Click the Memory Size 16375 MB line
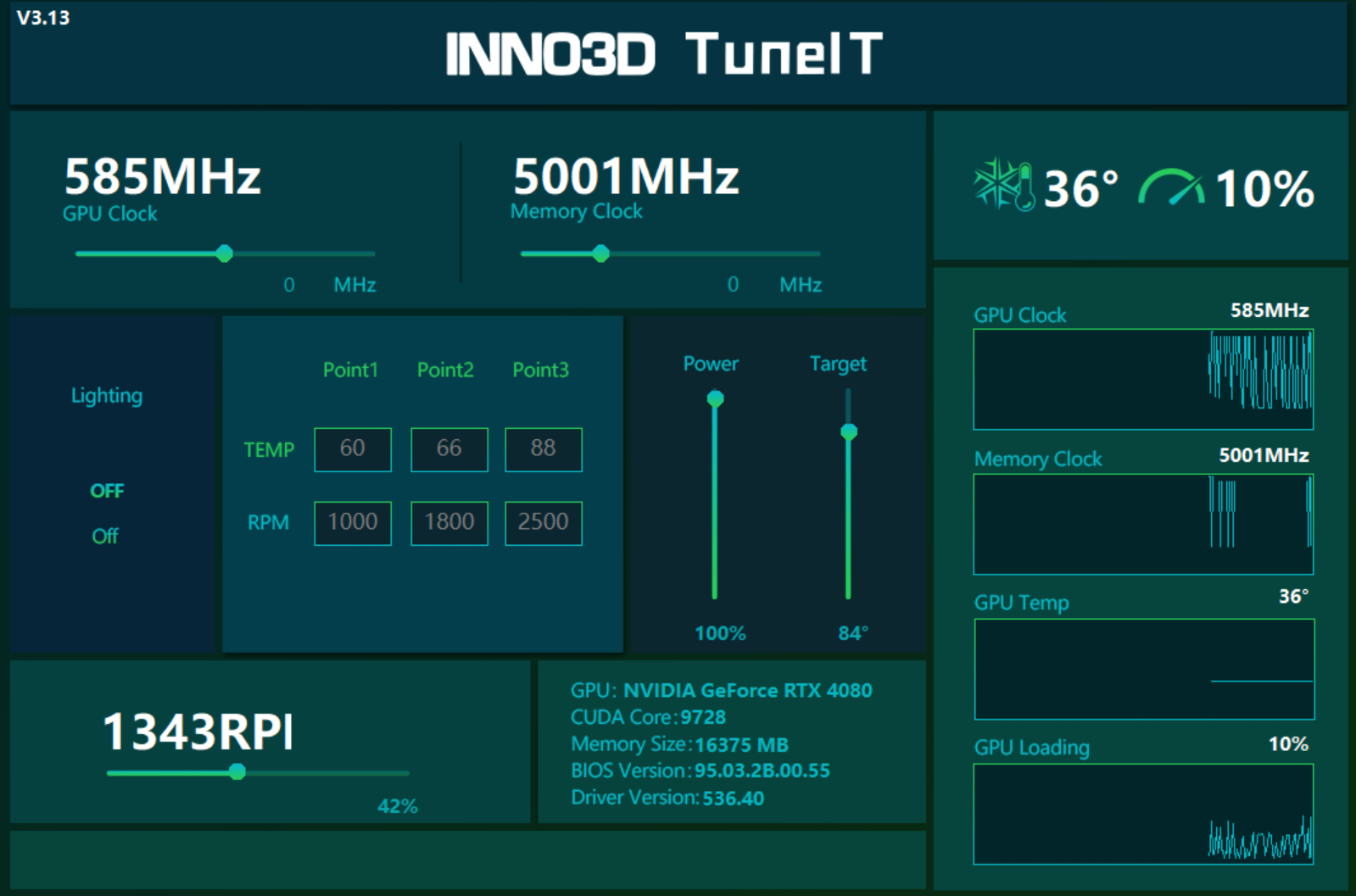 (x=679, y=744)
